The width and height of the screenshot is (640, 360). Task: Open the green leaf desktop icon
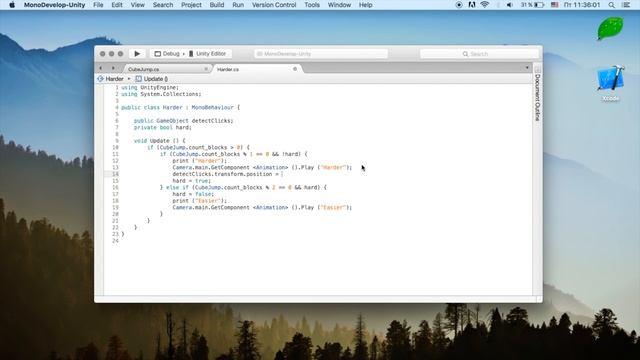click(x=610, y=28)
